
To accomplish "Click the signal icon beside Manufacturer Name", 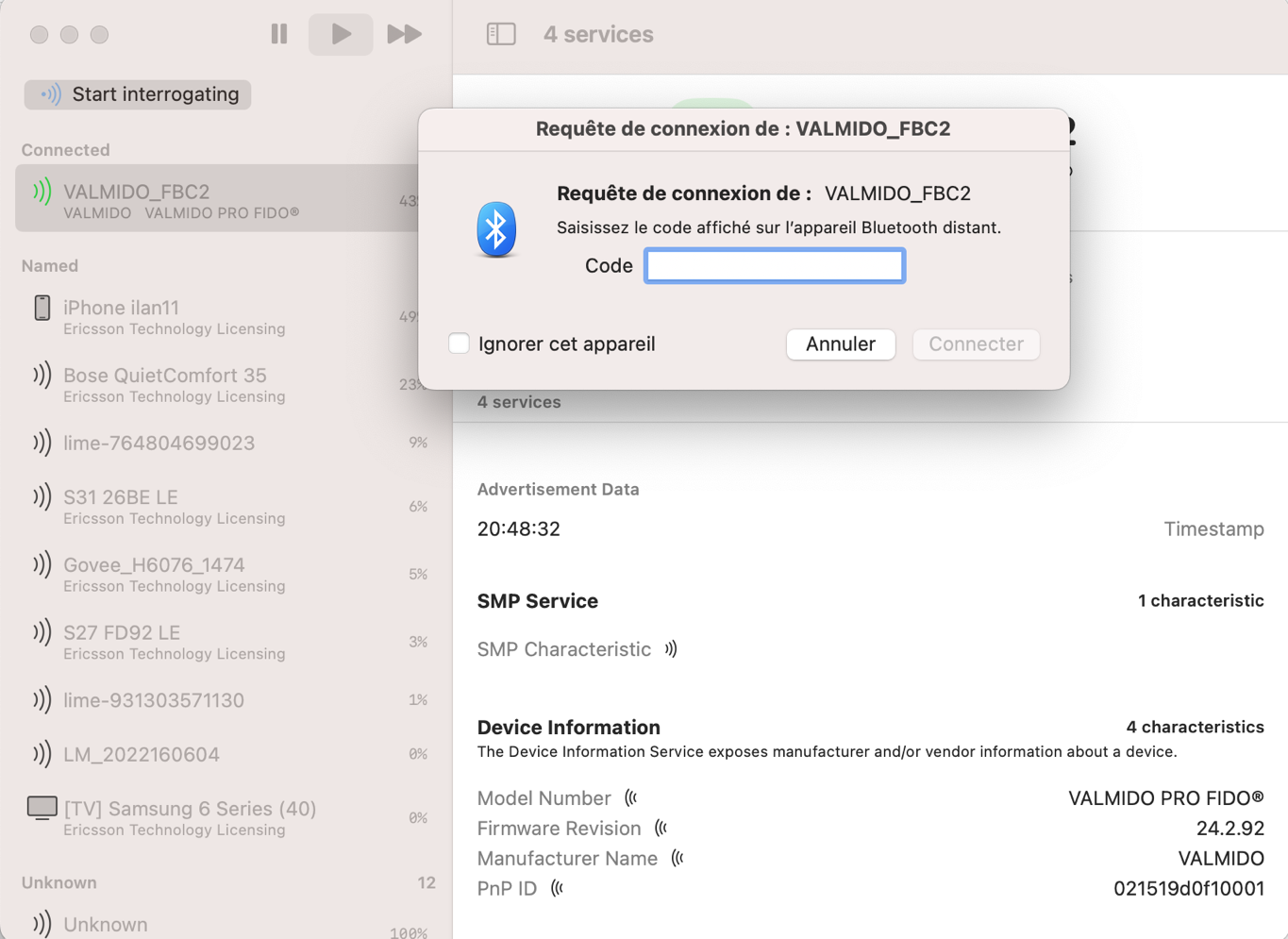I will [677, 859].
